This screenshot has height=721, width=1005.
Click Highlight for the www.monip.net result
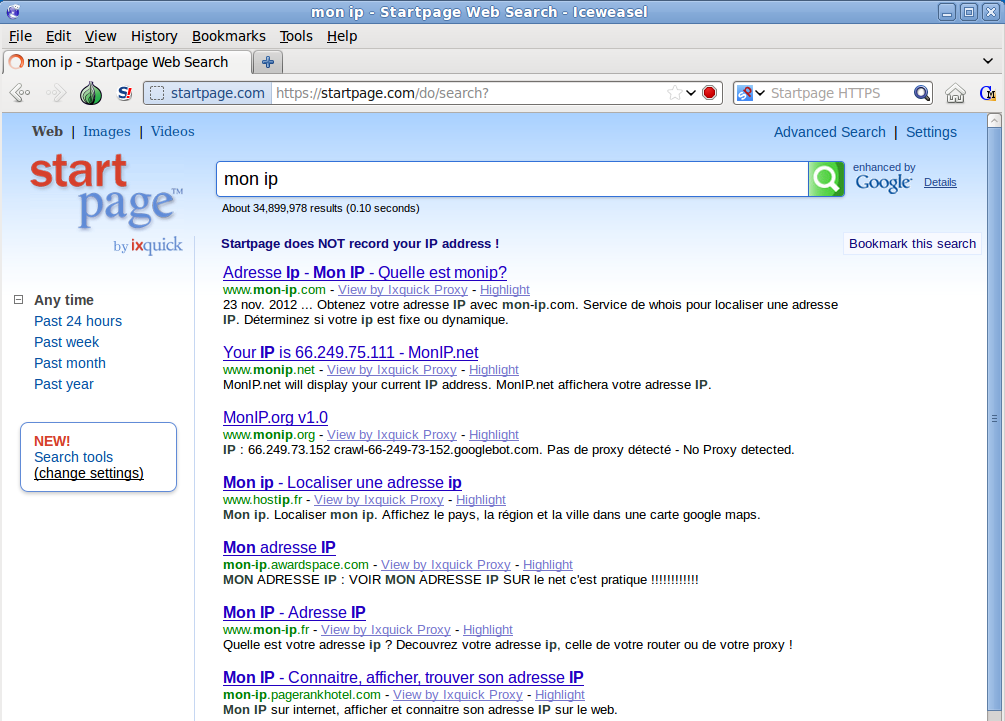494,370
